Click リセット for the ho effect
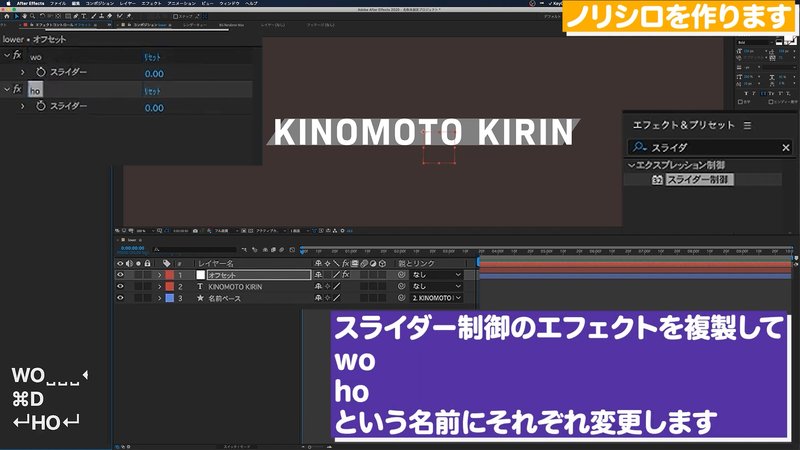 152,91
